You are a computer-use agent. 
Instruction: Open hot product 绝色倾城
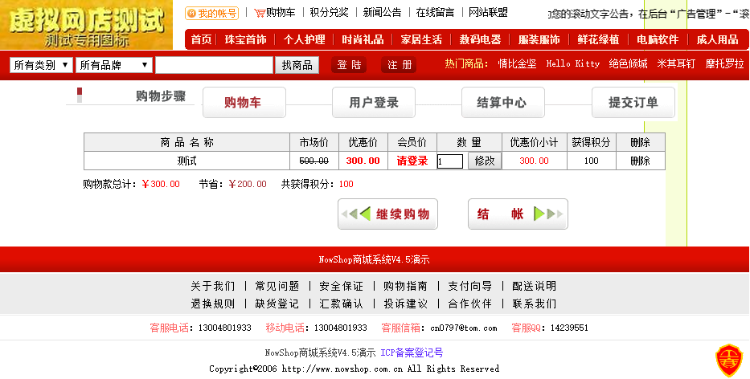(628, 64)
